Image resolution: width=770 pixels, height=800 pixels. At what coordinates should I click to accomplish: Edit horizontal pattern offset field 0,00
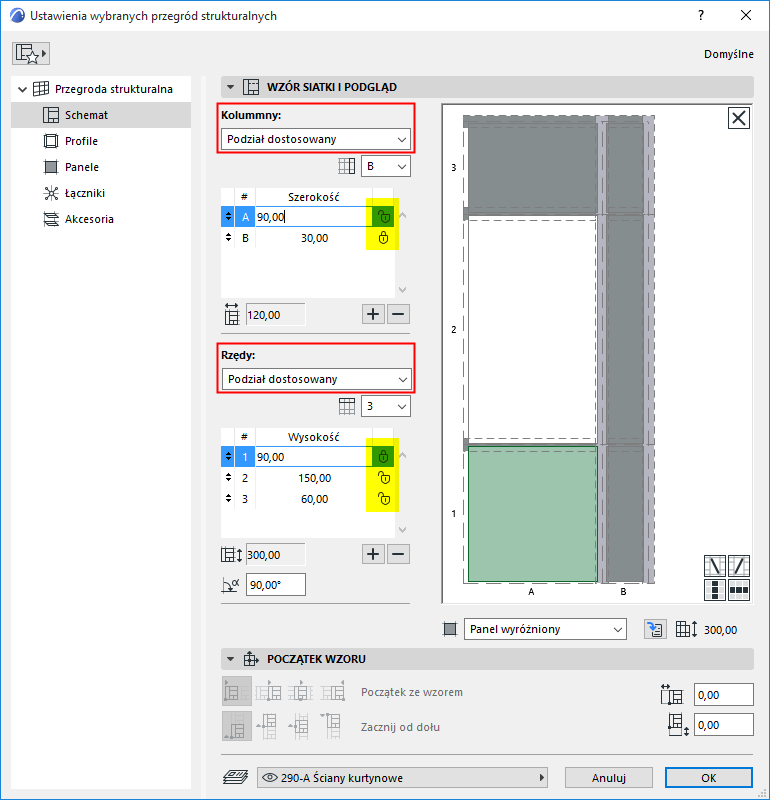point(724,695)
